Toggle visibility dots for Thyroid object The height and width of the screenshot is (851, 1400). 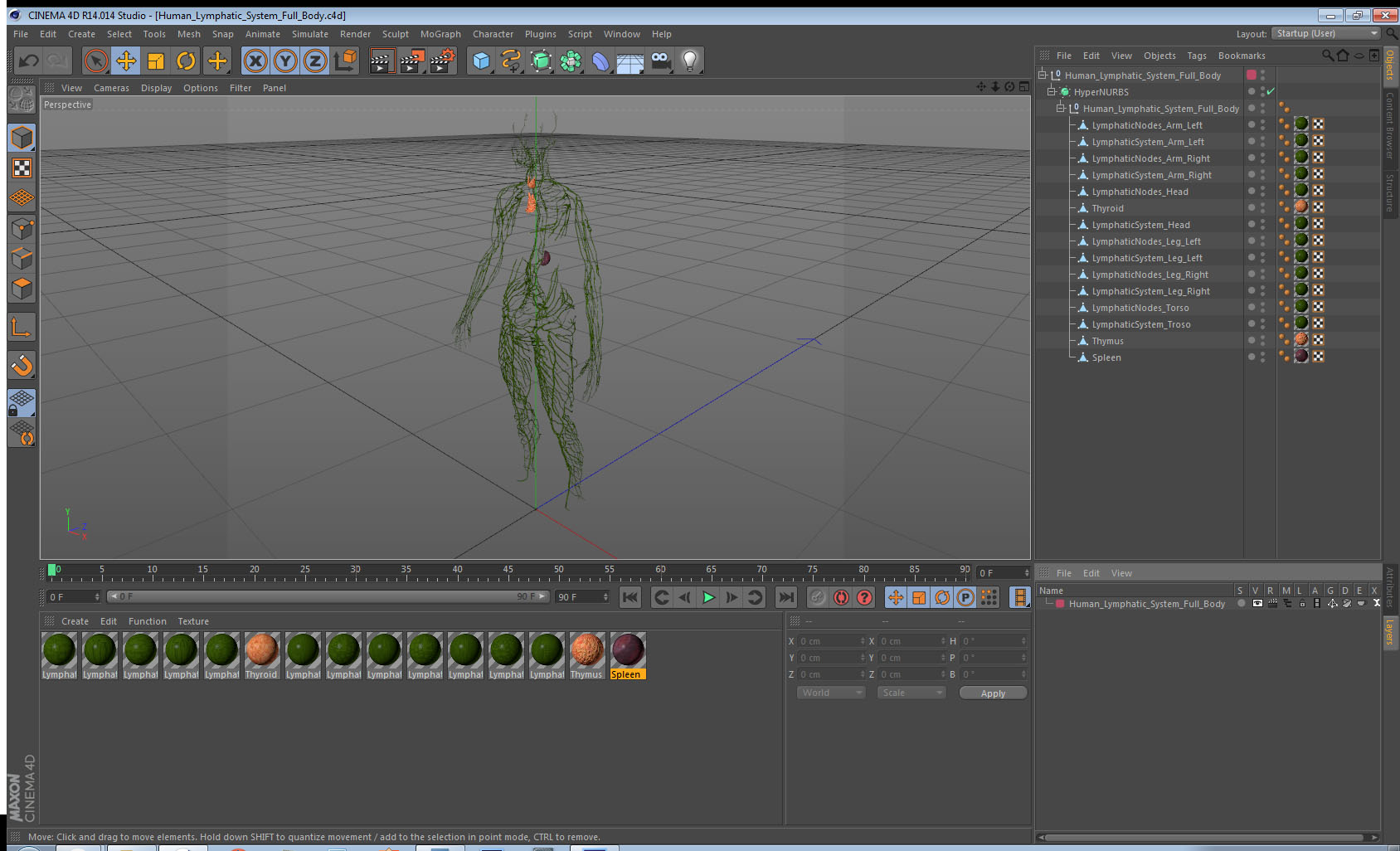click(1262, 208)
